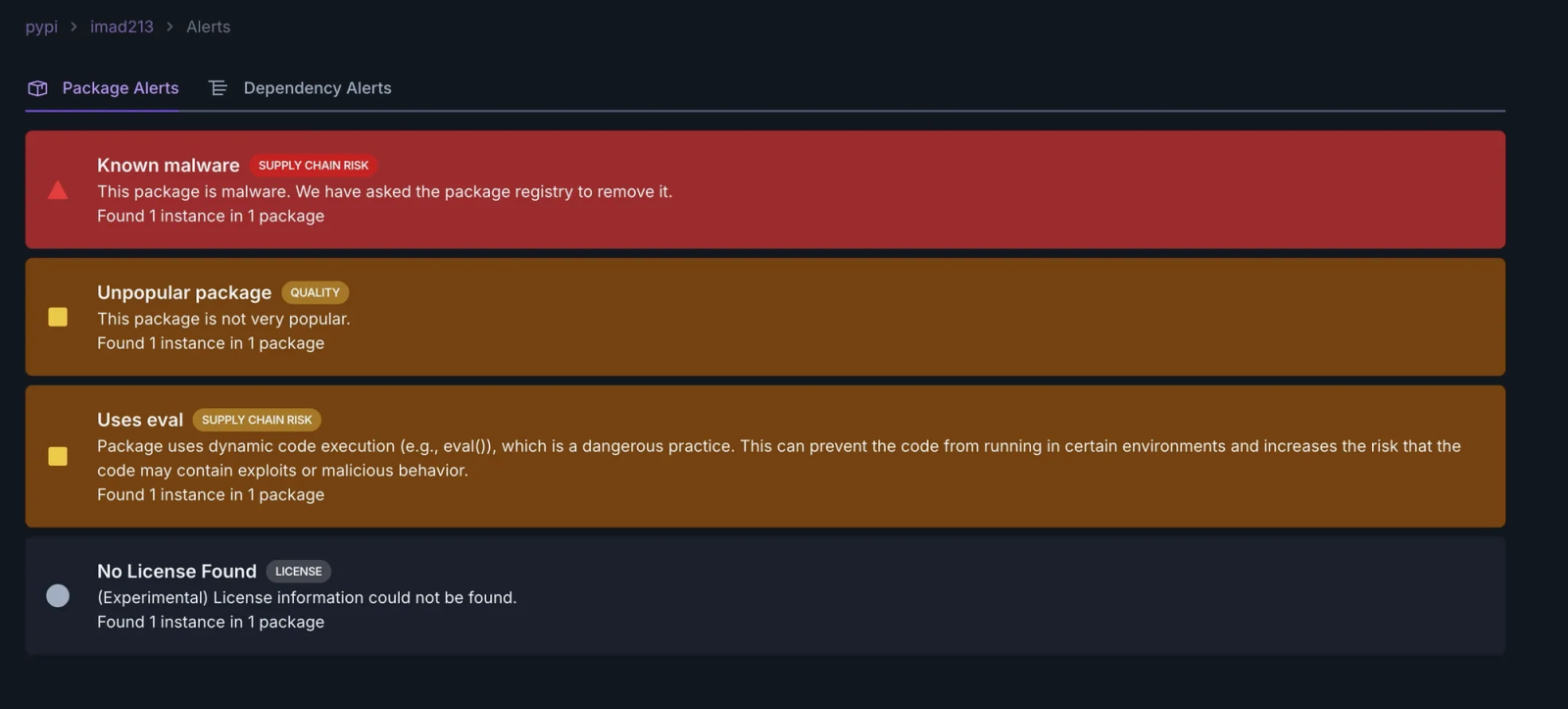Switch to the Dependency Alerts tab
The height and width of the screenshot is (709, 1568).
click(300, 88)
